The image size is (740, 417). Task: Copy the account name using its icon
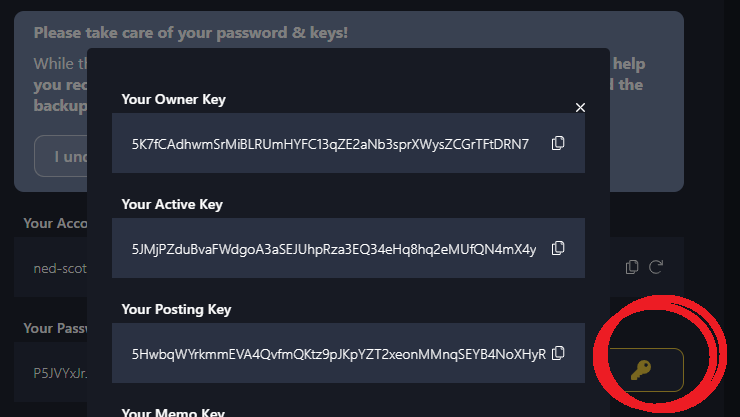click(631, 267)
